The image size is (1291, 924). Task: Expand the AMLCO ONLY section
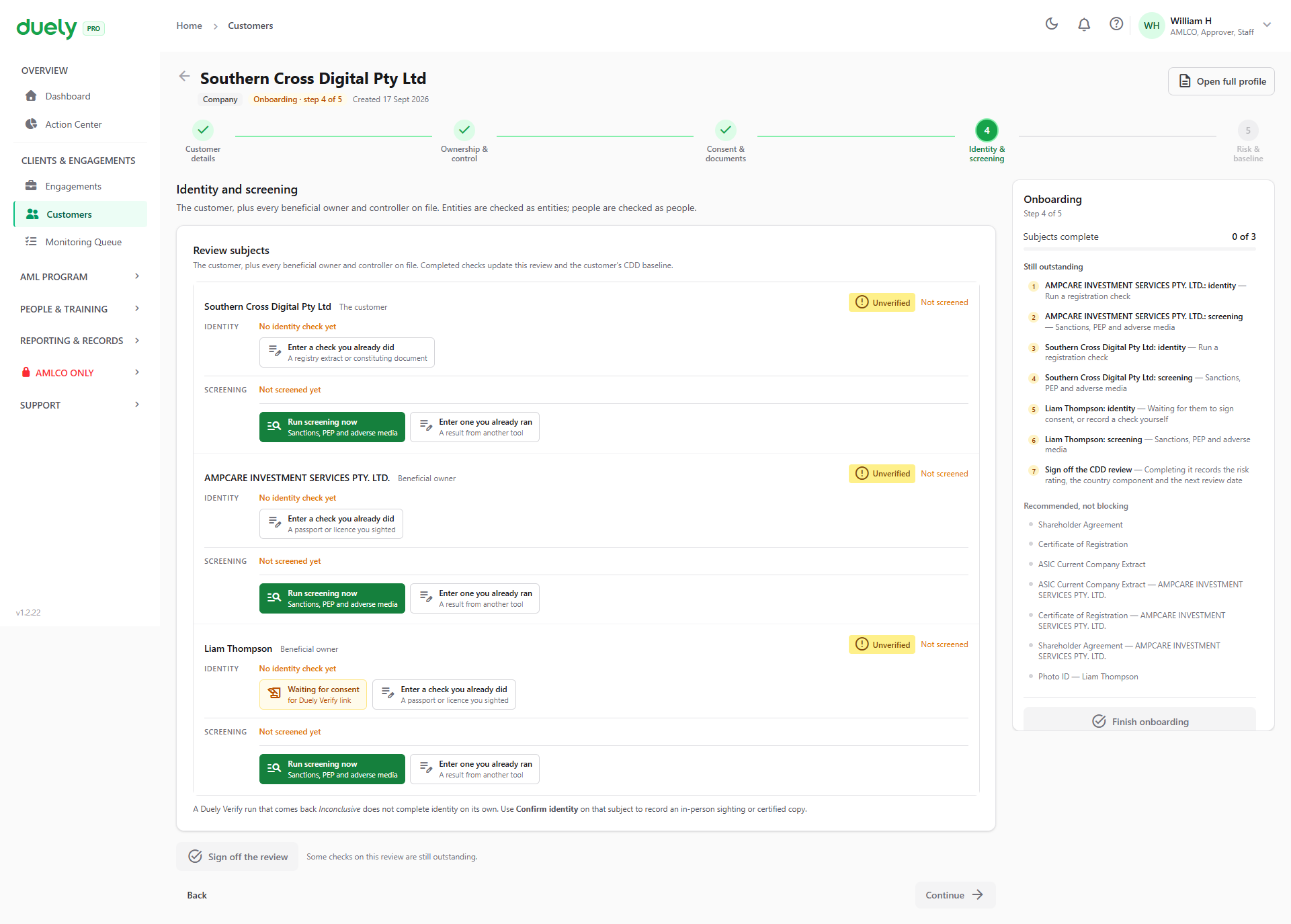pyautogui.click(x=81, y=373)
